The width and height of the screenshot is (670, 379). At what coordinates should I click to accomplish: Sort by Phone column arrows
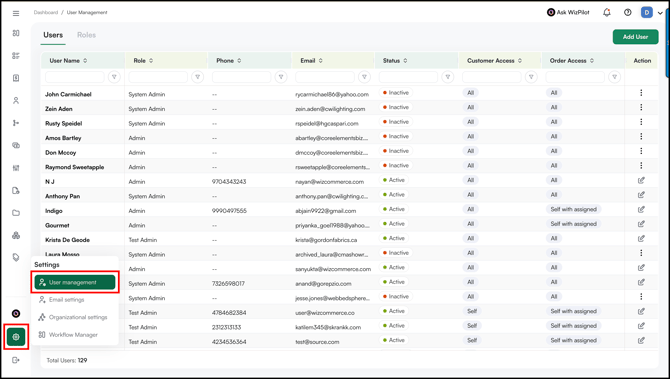239,61
